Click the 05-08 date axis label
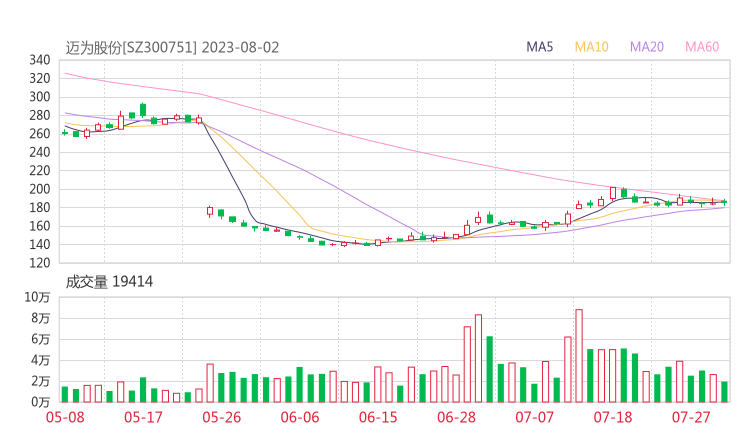Screen dimensions: 740x440 tap(65, 417)
